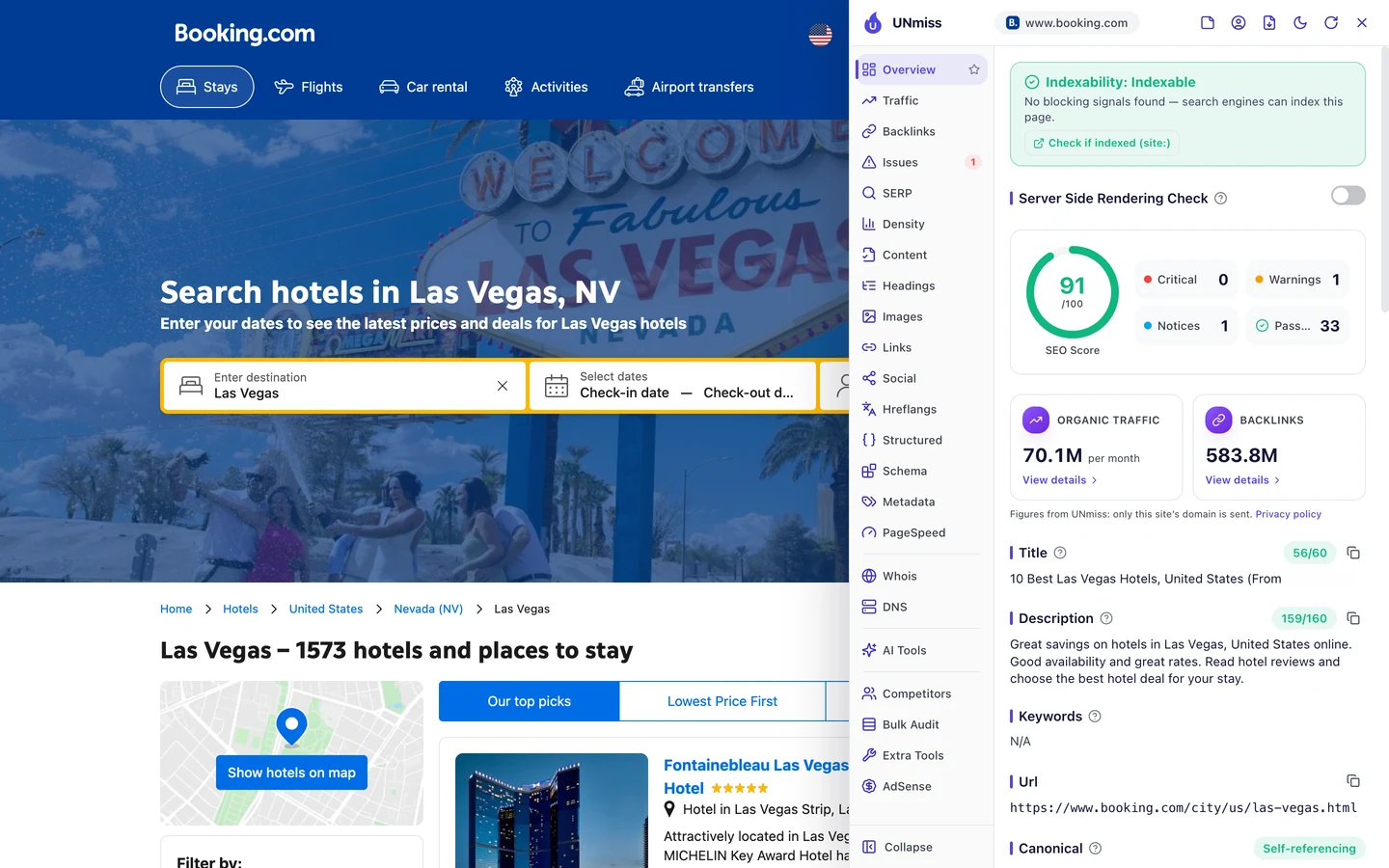
Task: Click Show hotels on map button
Action: point(291,773)
